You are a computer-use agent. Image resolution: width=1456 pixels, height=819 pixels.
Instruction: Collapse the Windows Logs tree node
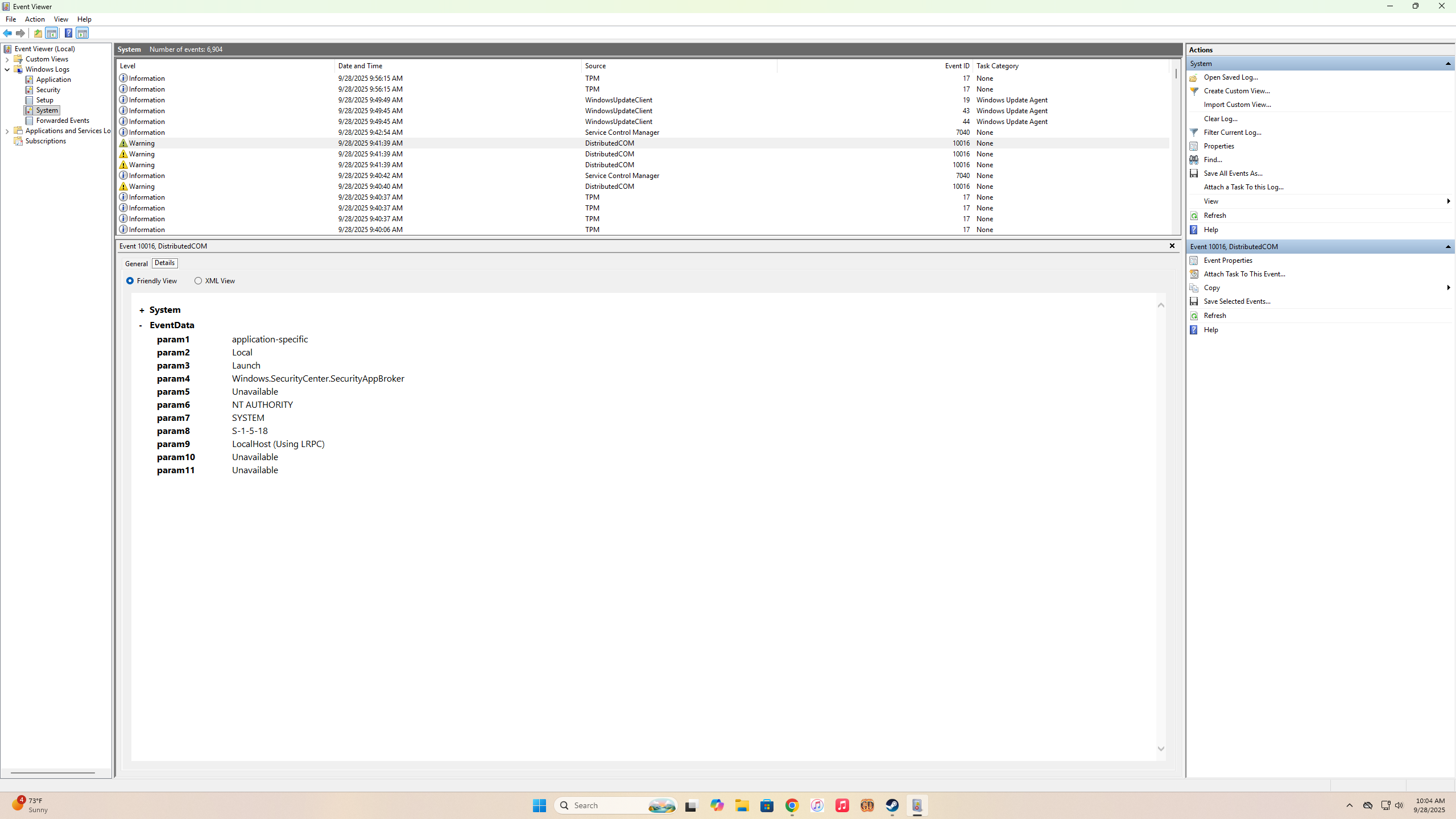[7, 69]
